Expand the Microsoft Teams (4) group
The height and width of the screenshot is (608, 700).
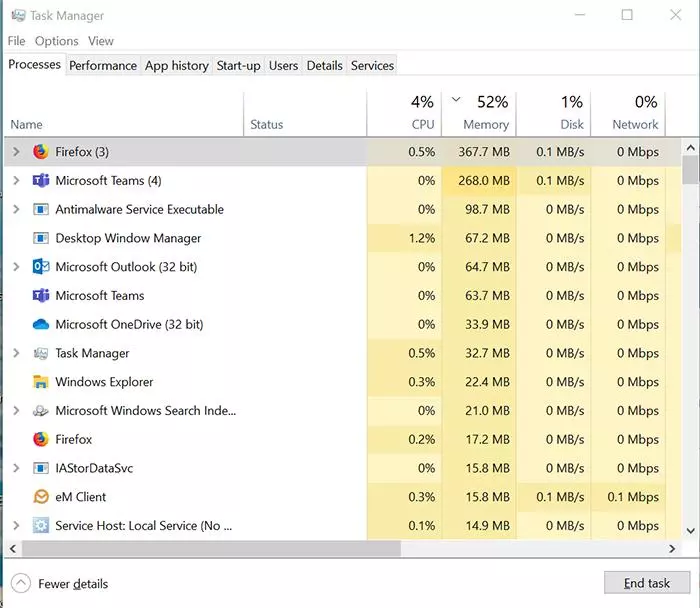(x=16, y=181)
